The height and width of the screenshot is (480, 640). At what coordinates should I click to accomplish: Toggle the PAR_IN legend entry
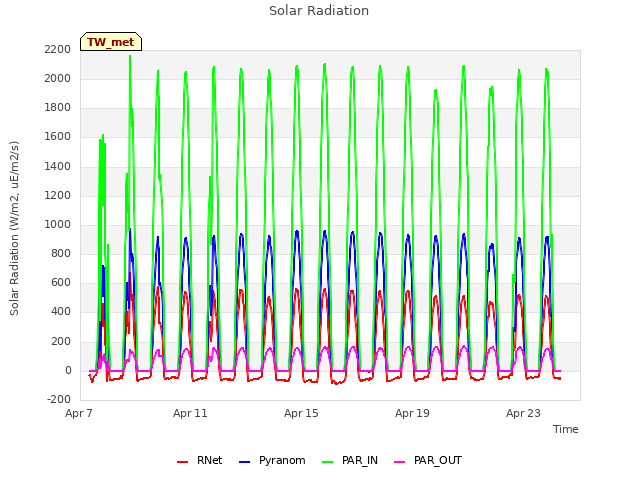click(x=350, y=461)
